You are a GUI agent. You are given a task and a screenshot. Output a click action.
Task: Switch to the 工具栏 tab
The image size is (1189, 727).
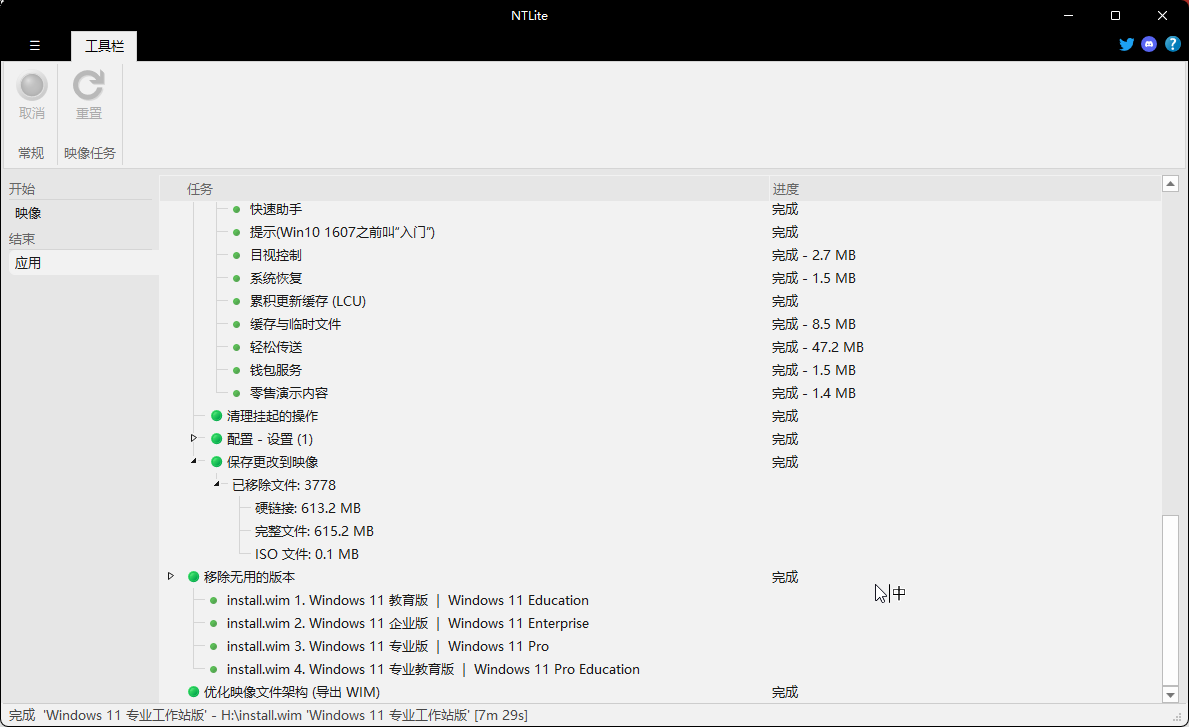point(104,46)
